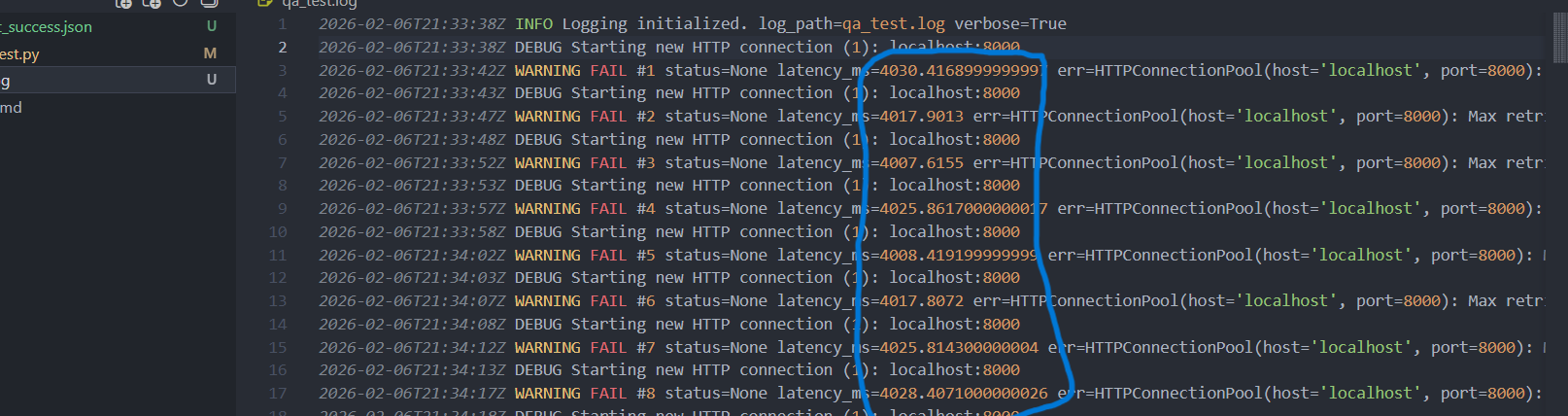Click the INFO level on line 1
This screenshot has width=1568, height=416.
coord(533,23)
